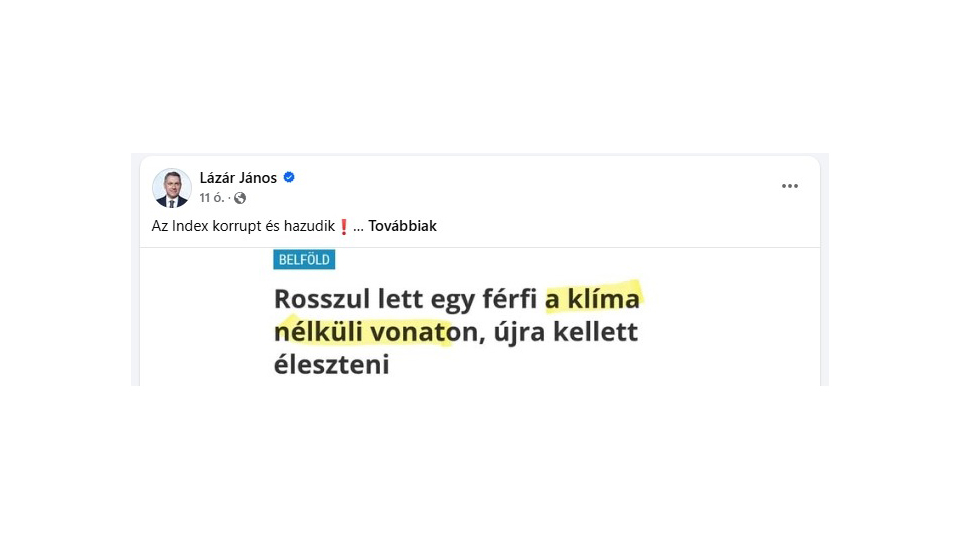Open the Lázár János name link
The height and width of the screenshot is (540, 960).
coord(238,178)
